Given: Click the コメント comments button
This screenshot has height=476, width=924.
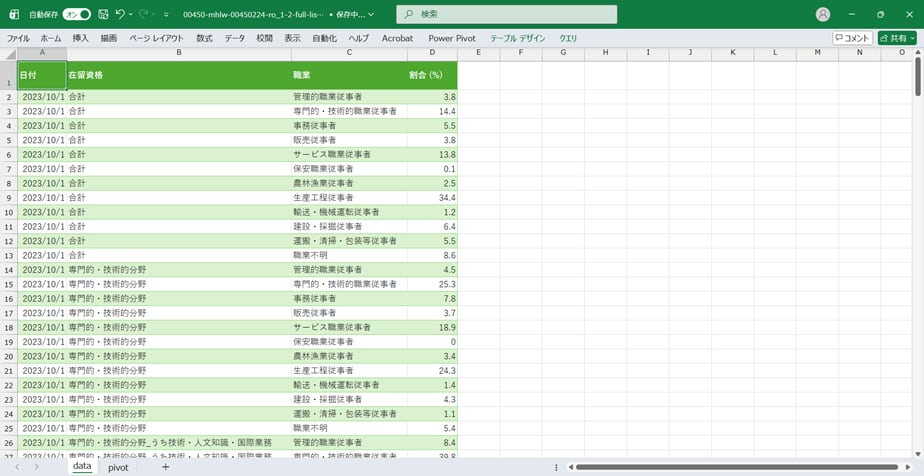Looking at the screenshot, I should pyautogui.click(x=852, y=38).
